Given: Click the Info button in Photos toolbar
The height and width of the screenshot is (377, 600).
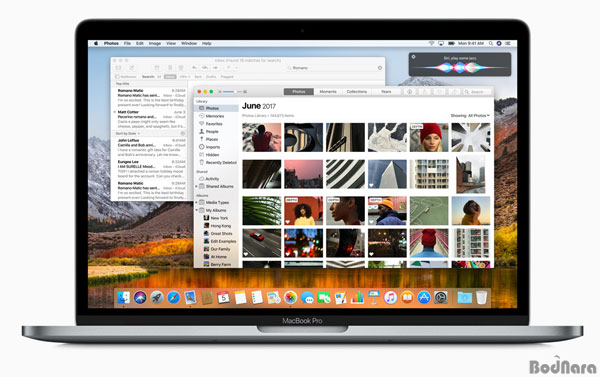Looking at the screenshot, I should coord(409,92).
